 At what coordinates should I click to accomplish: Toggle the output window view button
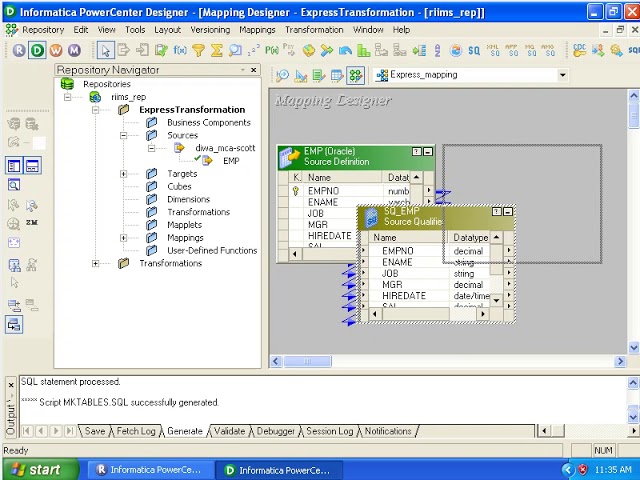pyautogui.click(x=32, y=166)
